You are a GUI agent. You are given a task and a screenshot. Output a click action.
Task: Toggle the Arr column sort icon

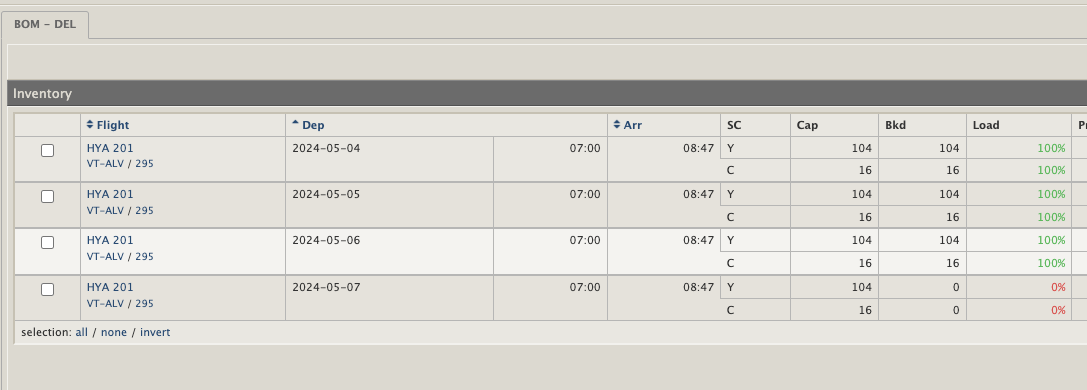coord(617,125)
